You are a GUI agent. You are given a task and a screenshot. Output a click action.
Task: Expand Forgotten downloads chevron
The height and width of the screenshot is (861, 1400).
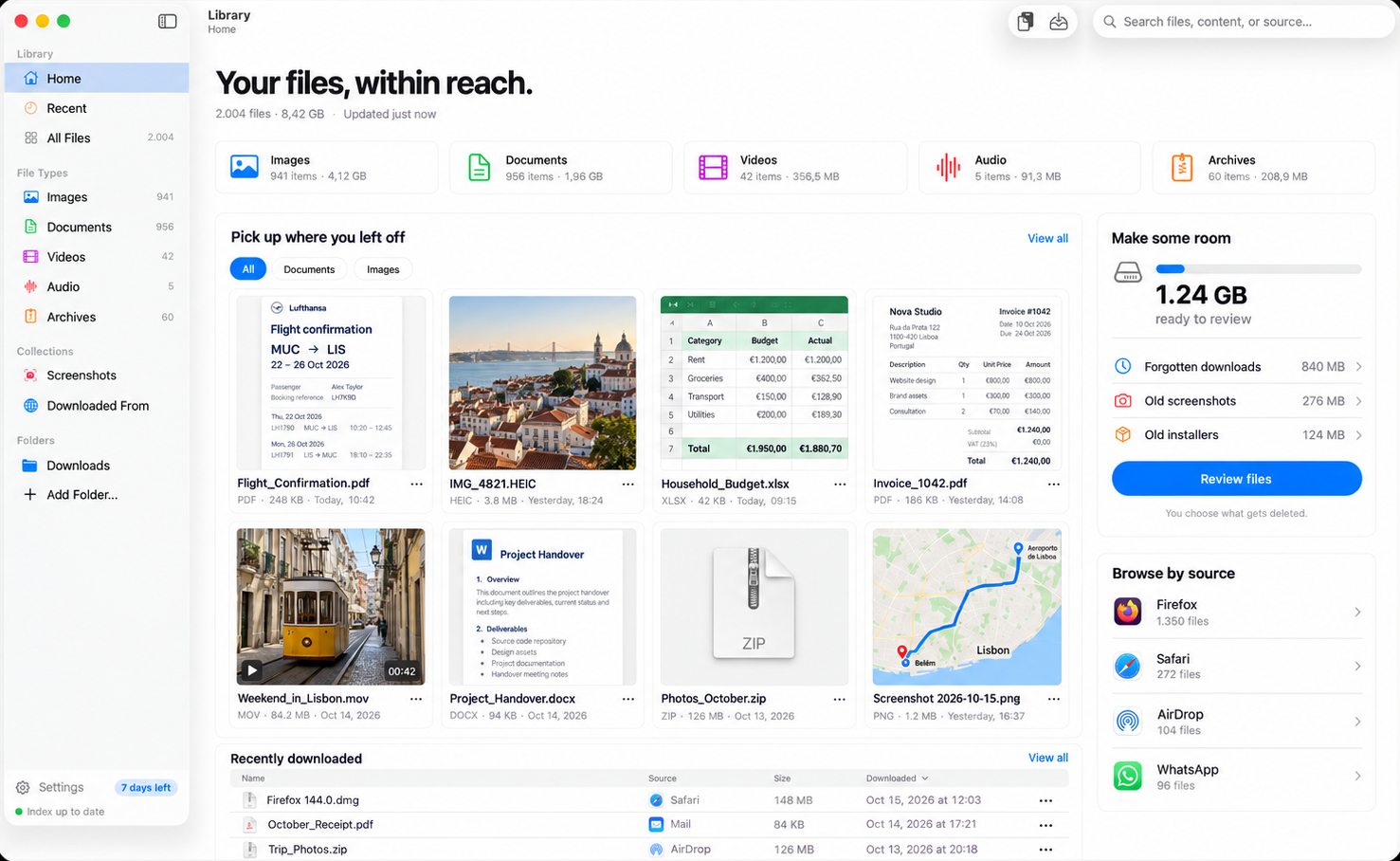(1358, 367)
